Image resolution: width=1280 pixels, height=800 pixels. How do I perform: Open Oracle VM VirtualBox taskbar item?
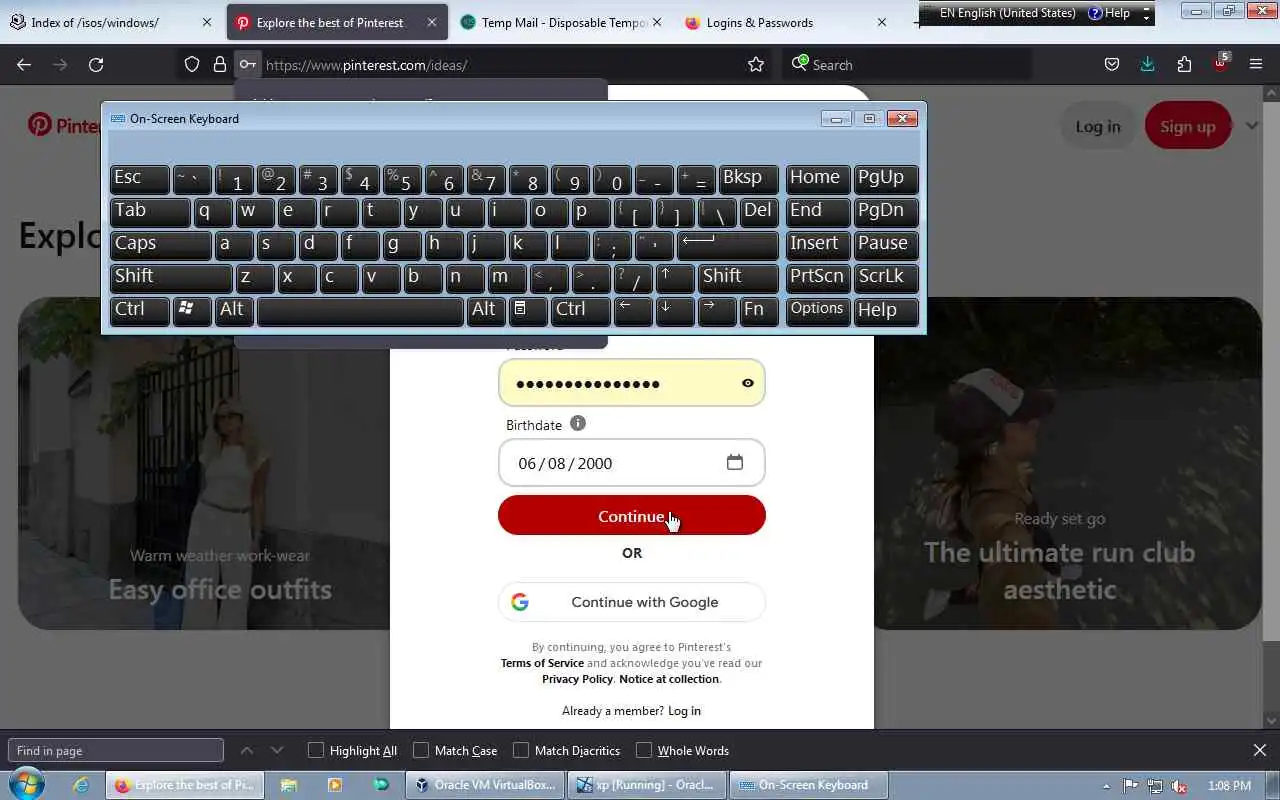[x=486, y=785]
